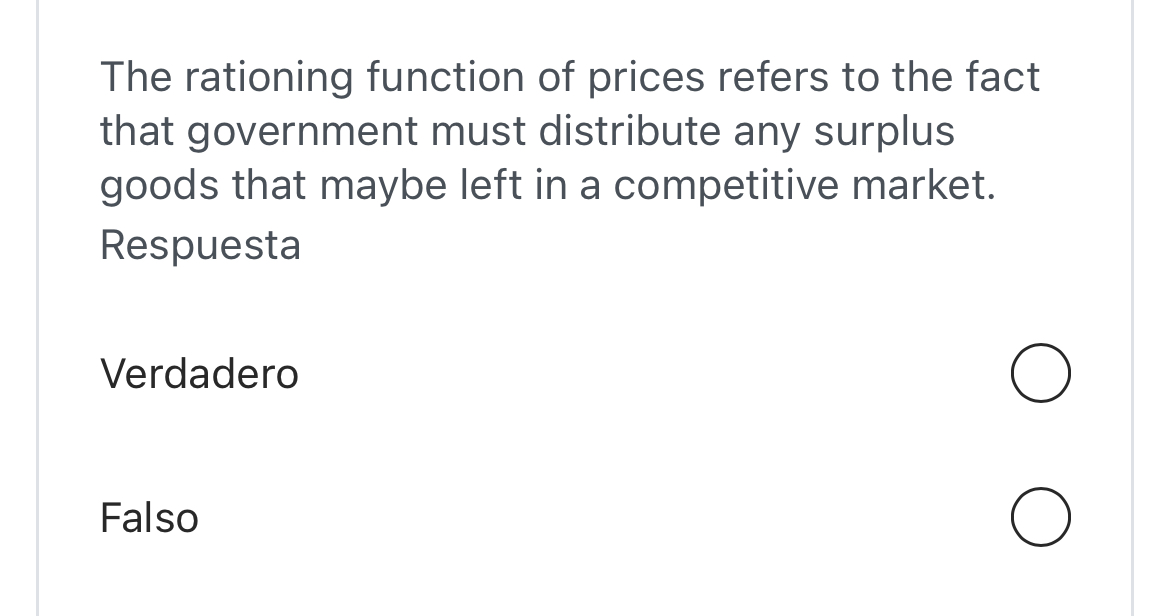Select the second answer row
The image size is (1170, 616).
tap(600, 517)
